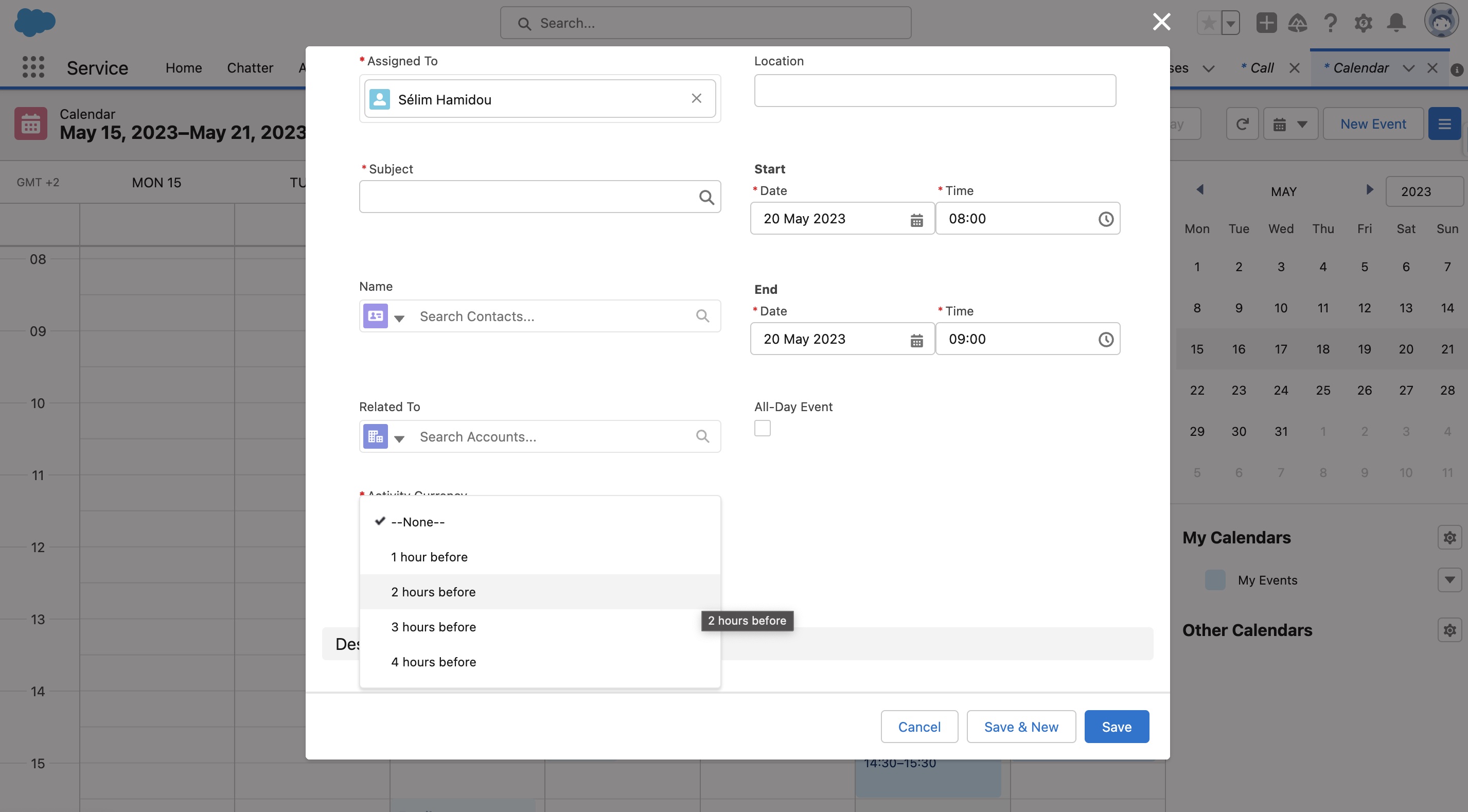Close the New Event modal with X
The height and width of the screenshot is (812, 1468).
[x=1161, y=22]
